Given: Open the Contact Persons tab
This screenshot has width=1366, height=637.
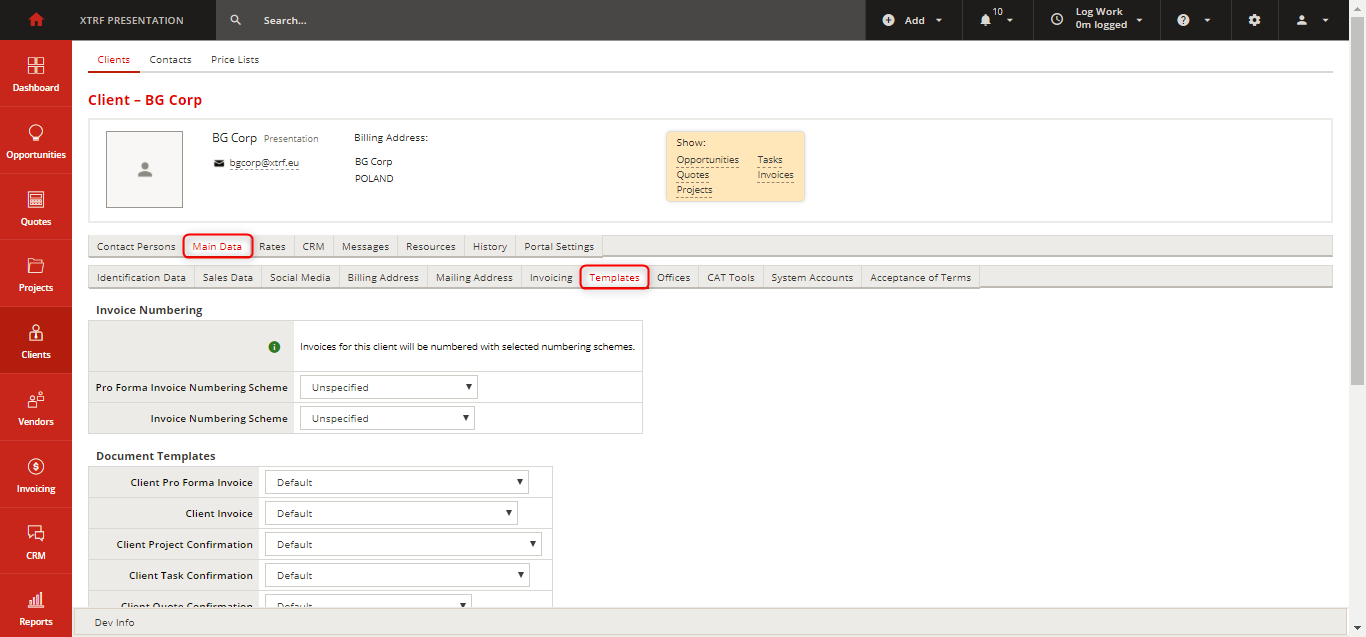Looking at the screenshot, I should click(136, 246).
